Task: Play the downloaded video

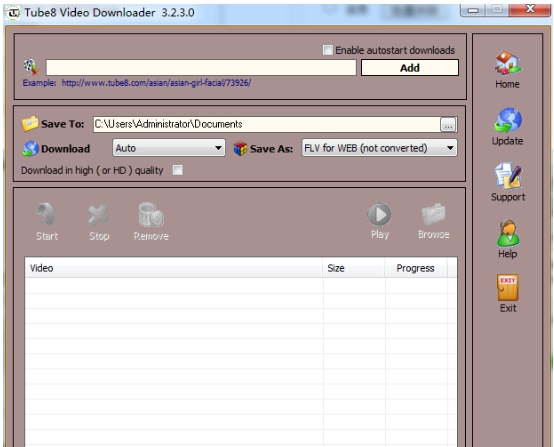Action: point(379,221)
